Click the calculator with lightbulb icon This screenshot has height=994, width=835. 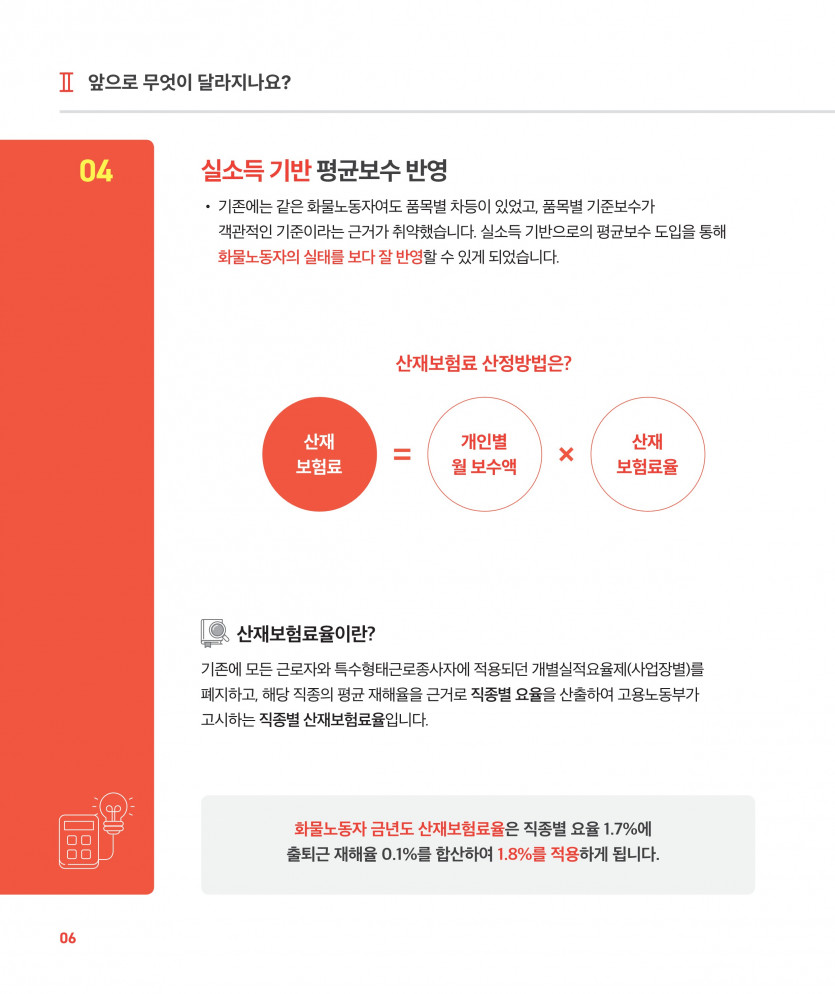pos(96,830)
